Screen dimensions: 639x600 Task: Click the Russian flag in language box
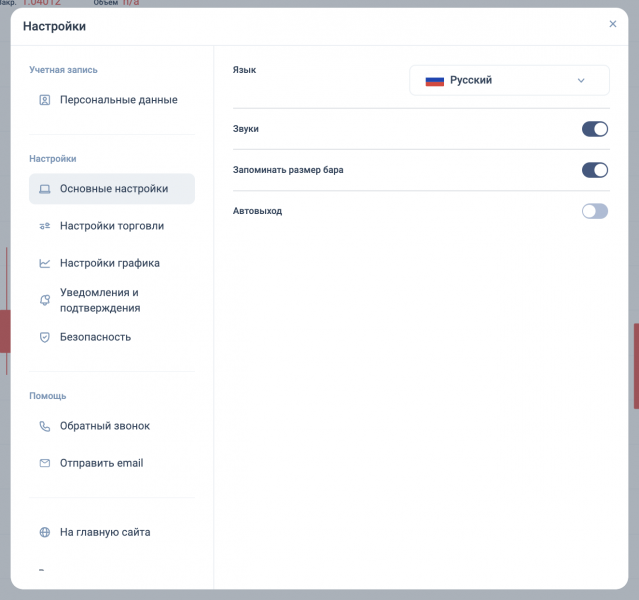coord(434,81)
